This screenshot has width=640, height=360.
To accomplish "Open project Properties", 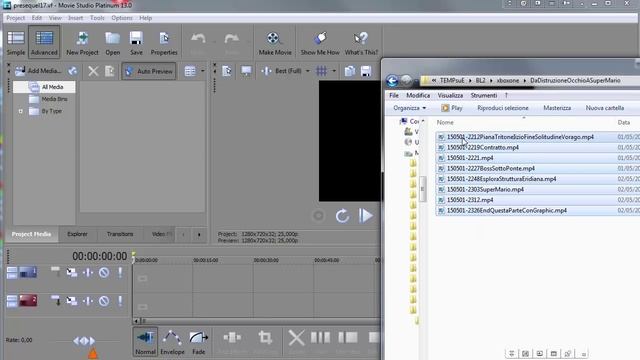I will (164, 42).
